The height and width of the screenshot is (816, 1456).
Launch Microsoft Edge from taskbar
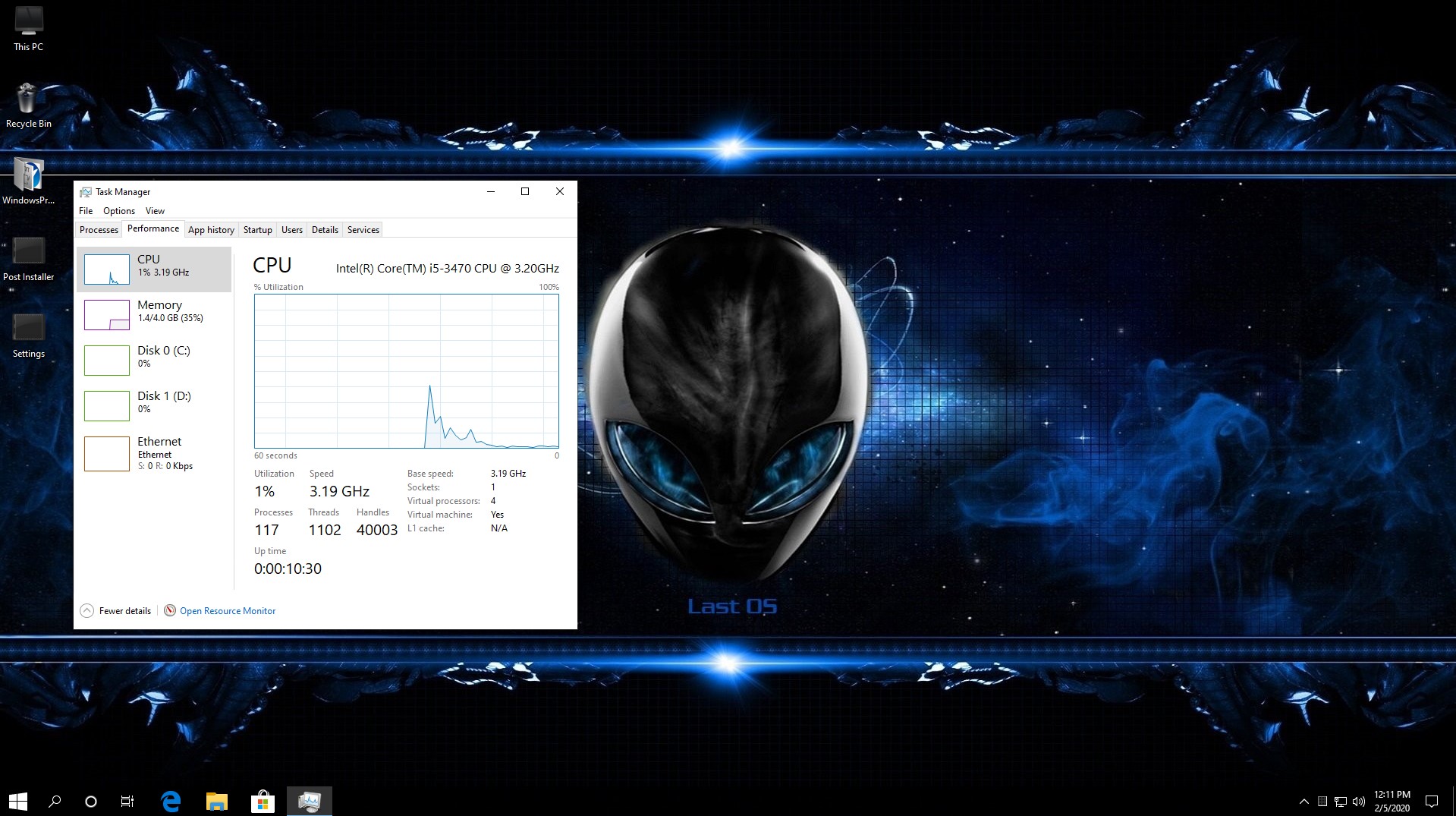(171, 801)
